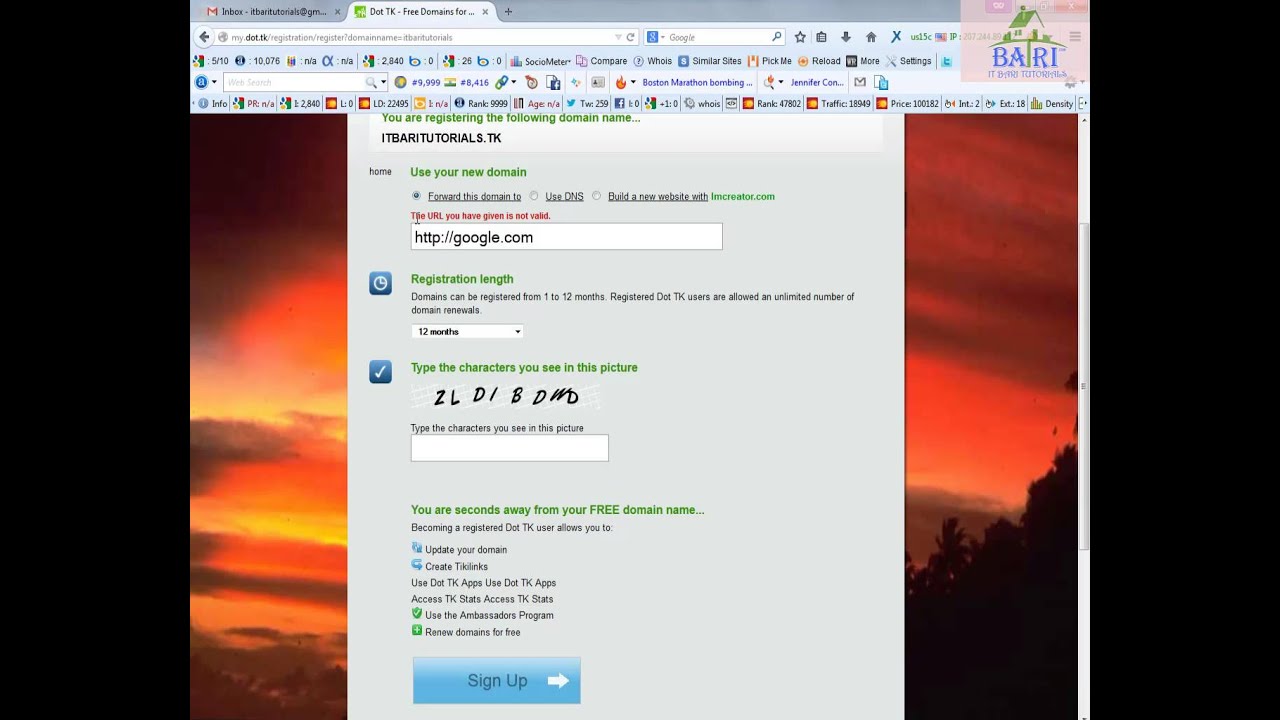Viewport: 1280px width, 720px height.
Task: Click the orange Reload toolbar button
Action: 819,61
